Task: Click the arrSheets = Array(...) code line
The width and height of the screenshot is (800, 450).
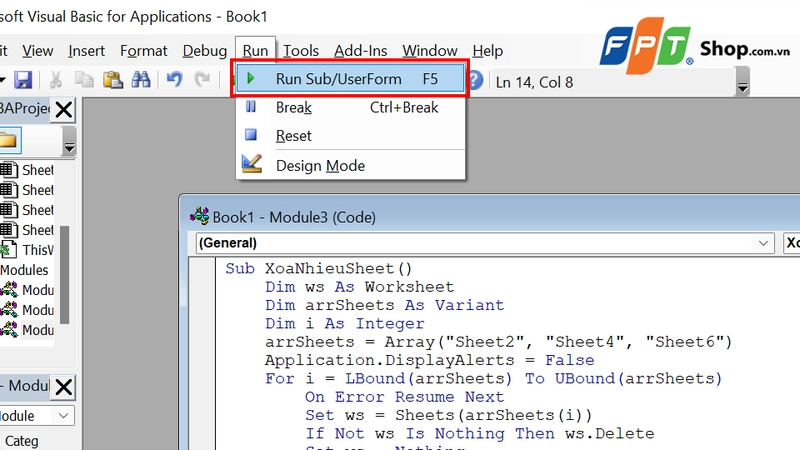Action: tap(498, 342)
